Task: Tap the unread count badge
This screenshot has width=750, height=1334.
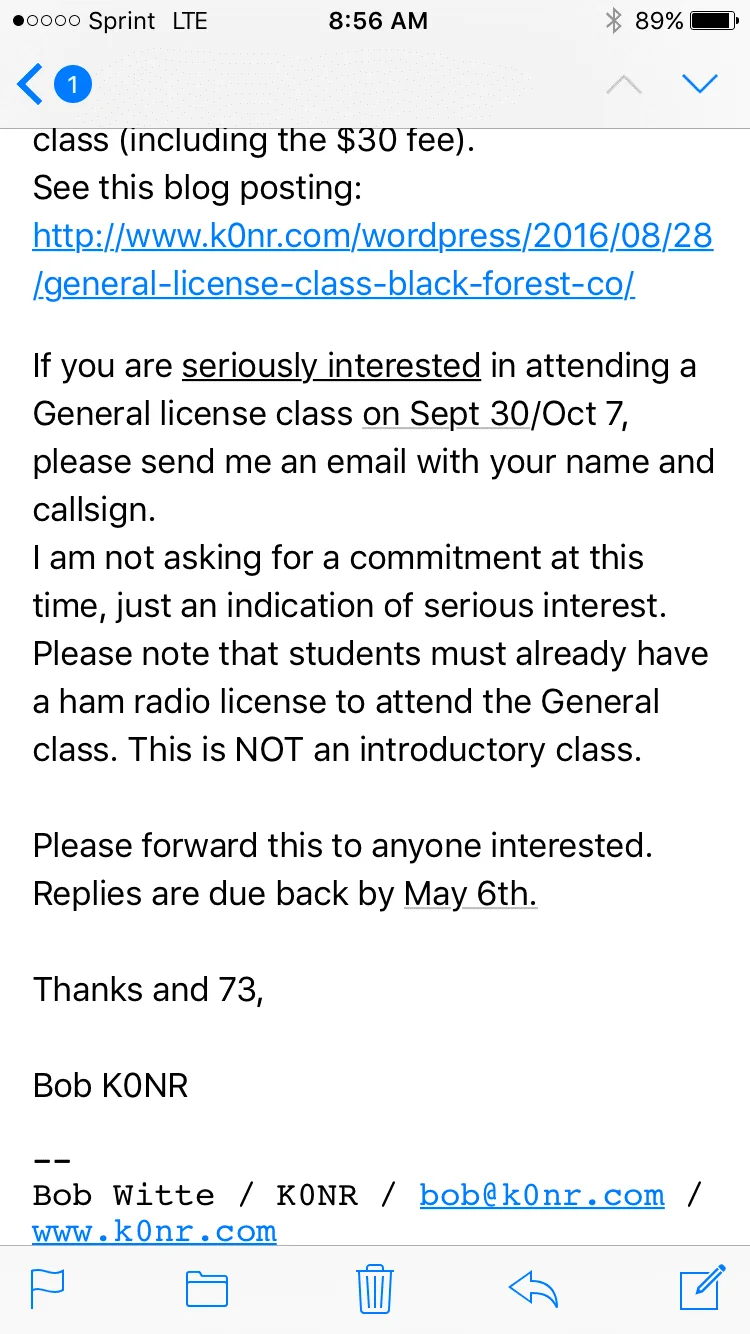Action: point(72,84)
